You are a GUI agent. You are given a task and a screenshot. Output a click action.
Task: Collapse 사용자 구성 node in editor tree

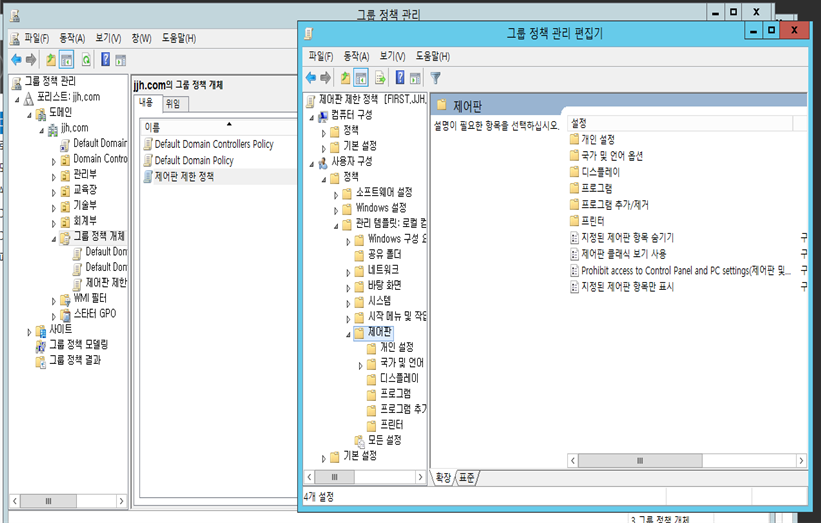[312, 164]
